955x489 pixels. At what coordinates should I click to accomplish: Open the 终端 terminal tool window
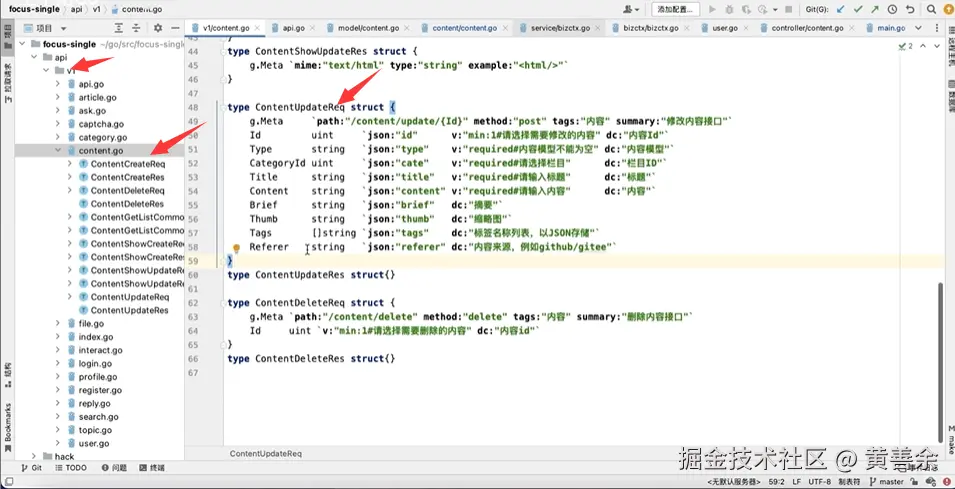152,468
